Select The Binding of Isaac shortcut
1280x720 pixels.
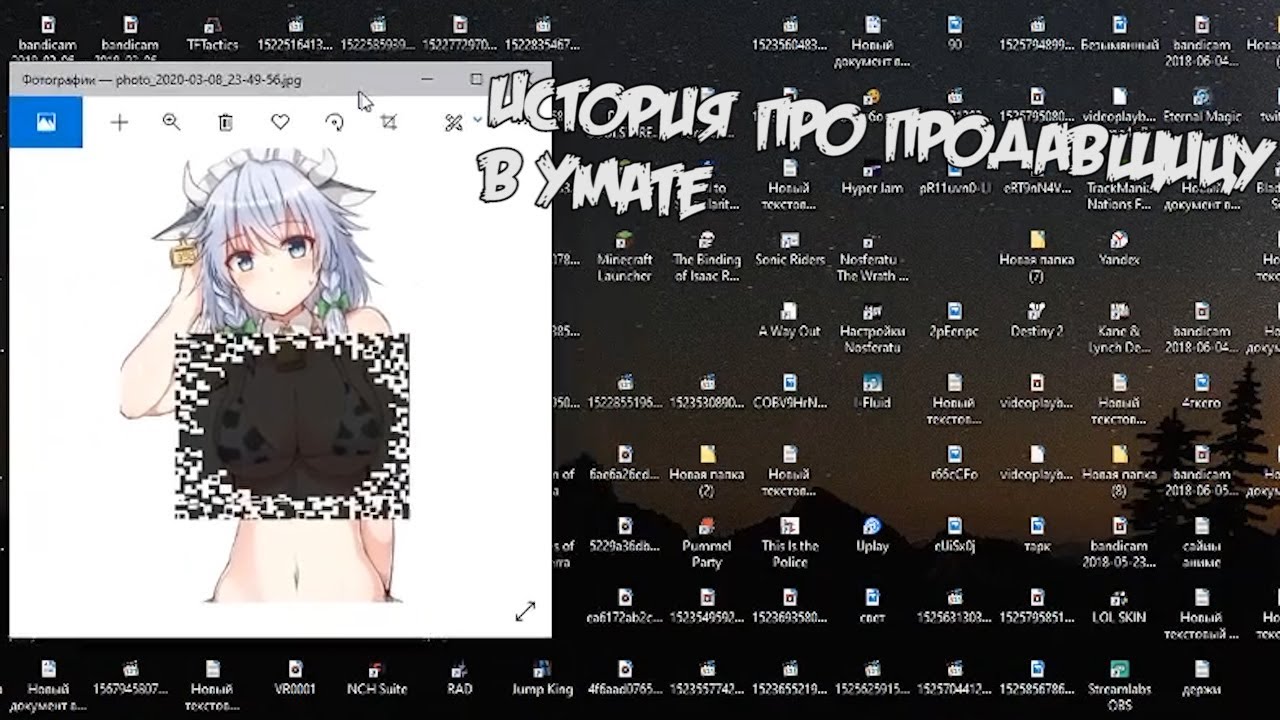tap(707, 257)
